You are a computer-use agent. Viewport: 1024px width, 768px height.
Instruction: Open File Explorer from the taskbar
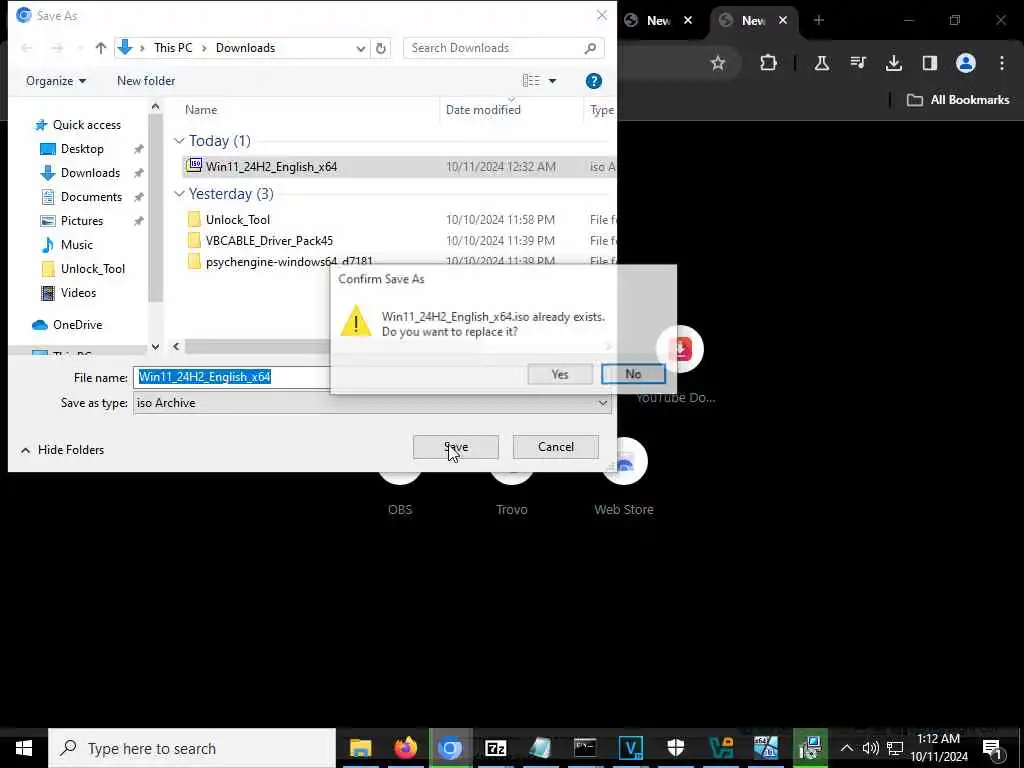click(360, 748)
